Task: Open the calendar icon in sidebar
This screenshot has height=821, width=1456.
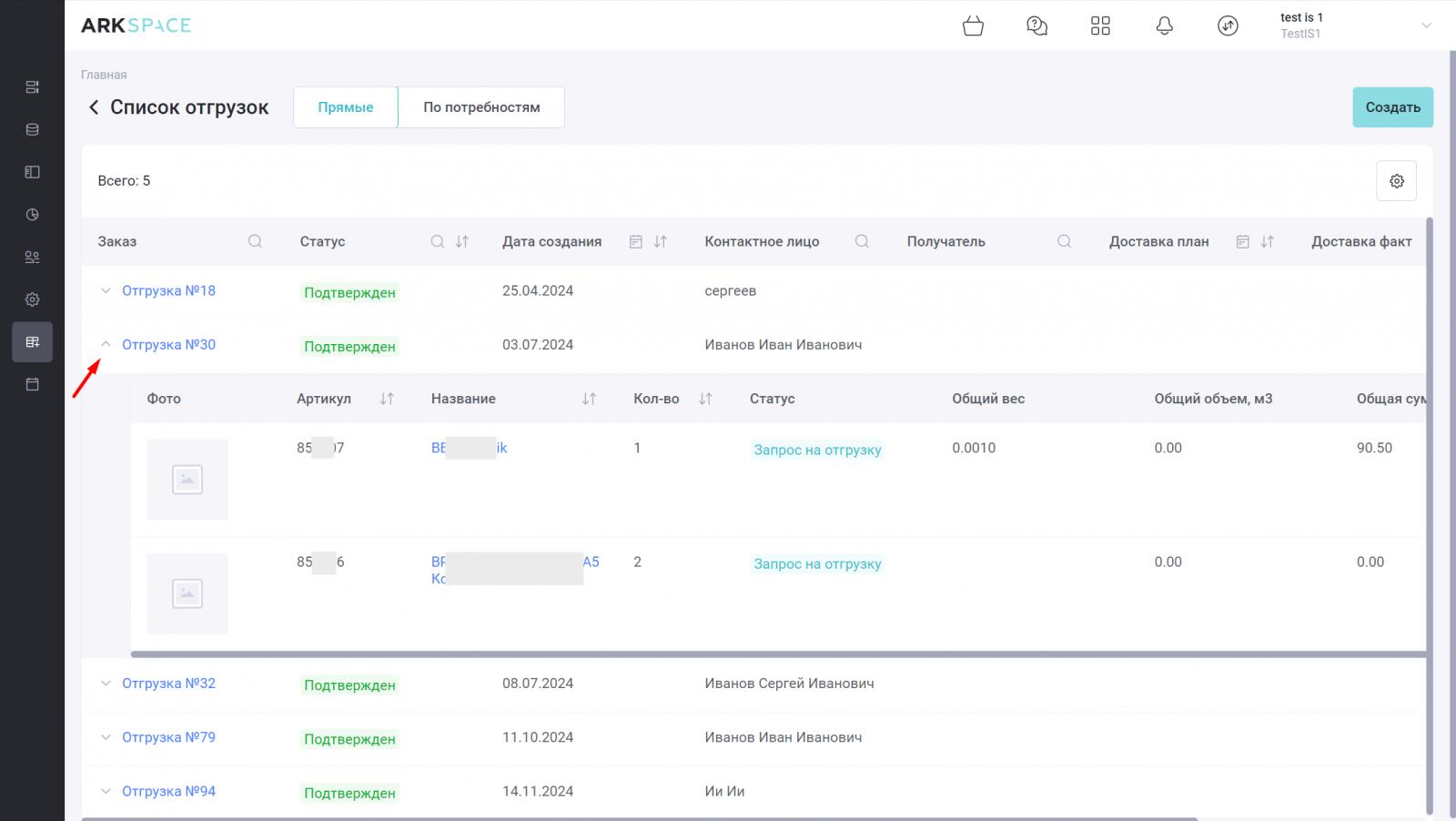Action: [x=32, y=384]
